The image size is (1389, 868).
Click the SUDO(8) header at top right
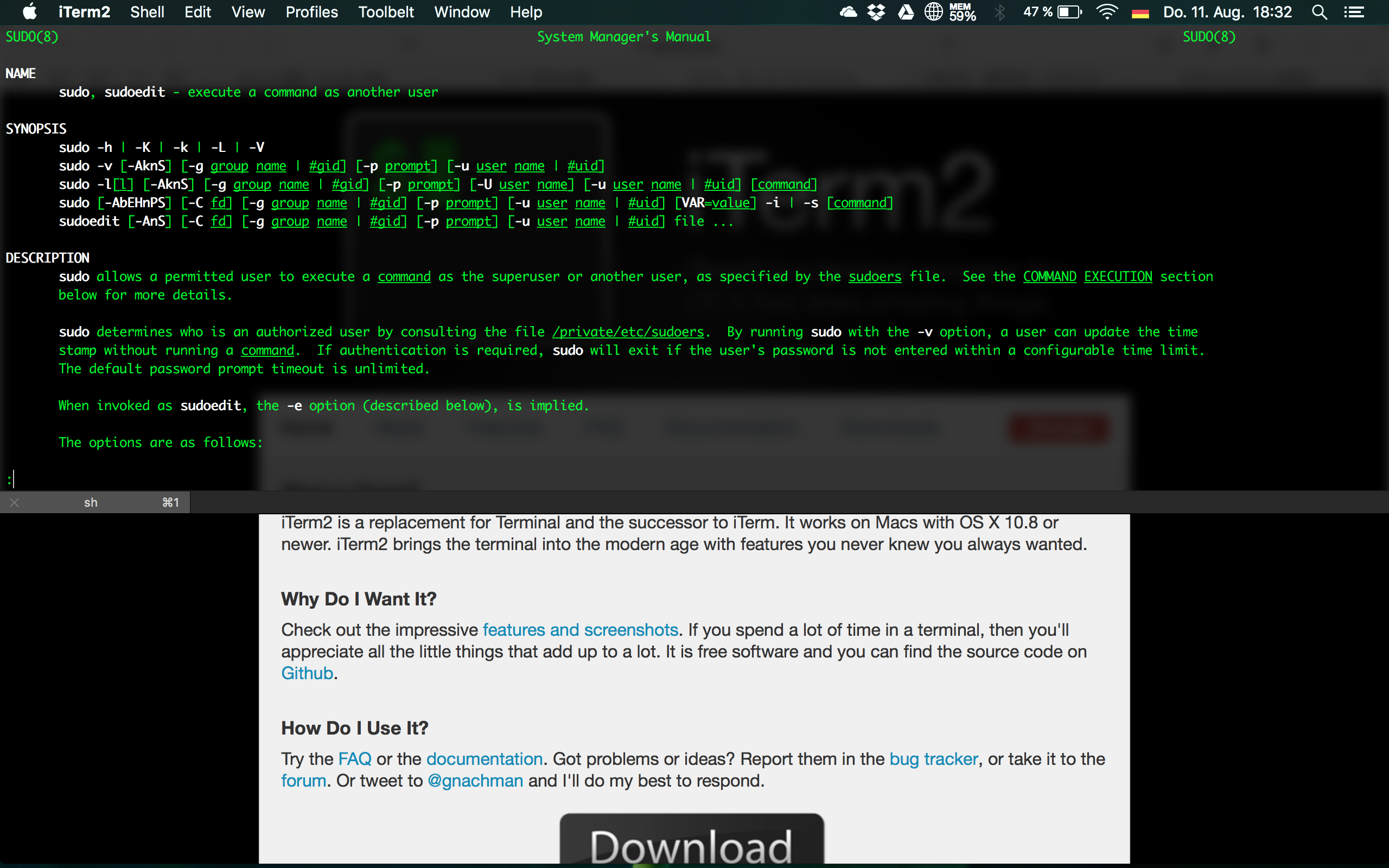click(x=1209, y=37)
